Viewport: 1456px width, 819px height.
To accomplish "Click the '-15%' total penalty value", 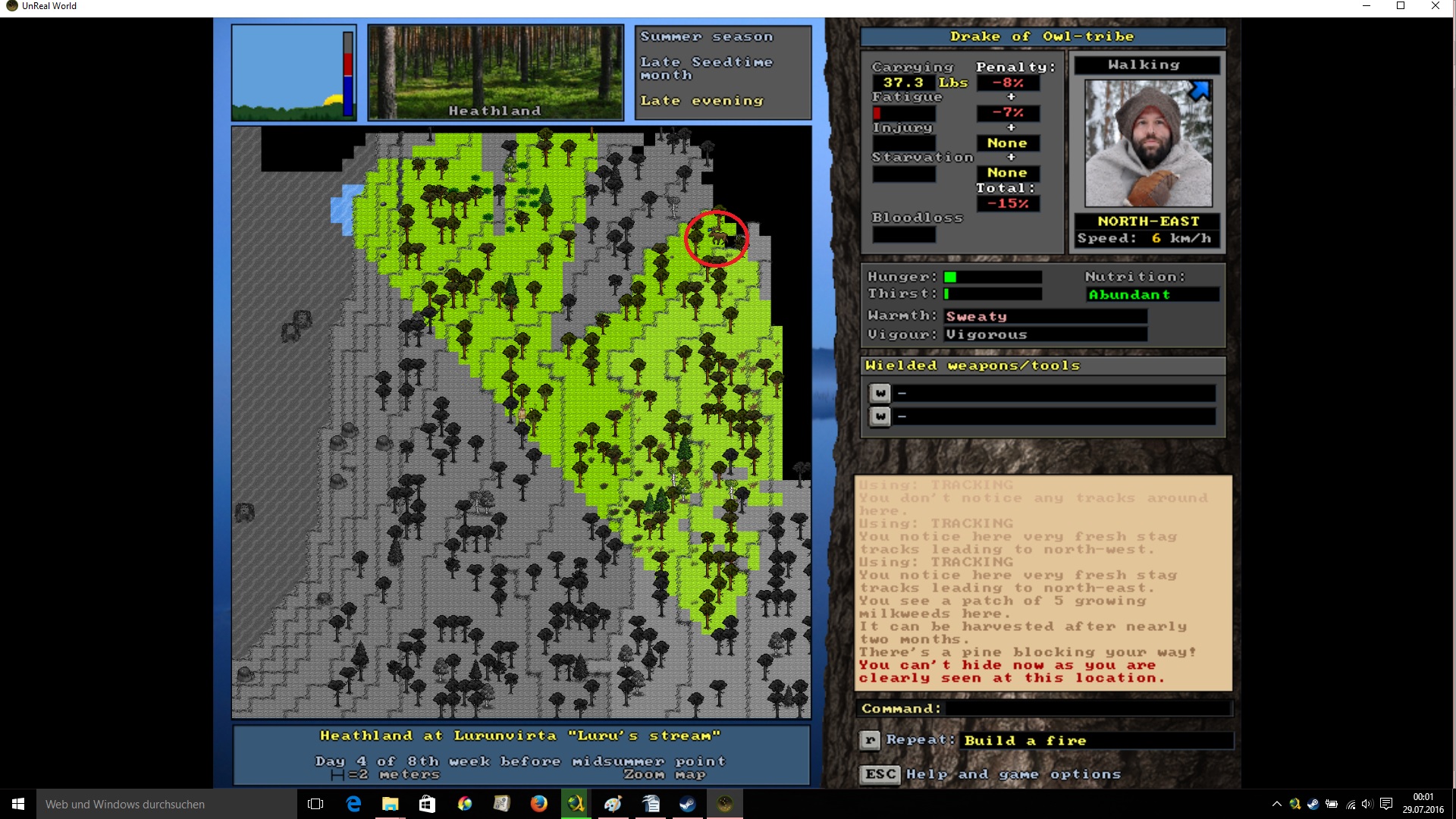I will [x=1008, y=203].
